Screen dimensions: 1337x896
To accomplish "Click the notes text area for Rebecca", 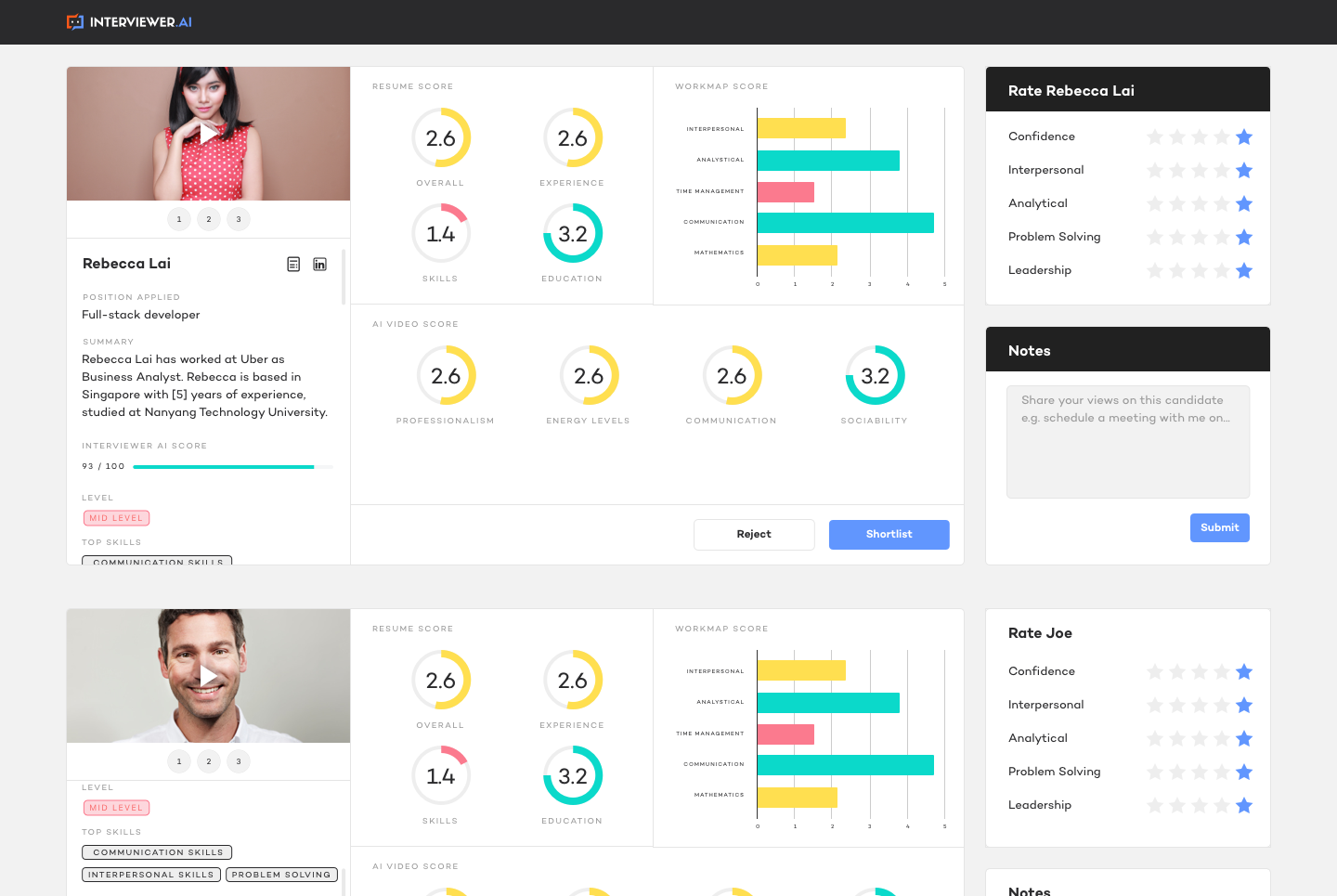I will [x=1128, y=442].
